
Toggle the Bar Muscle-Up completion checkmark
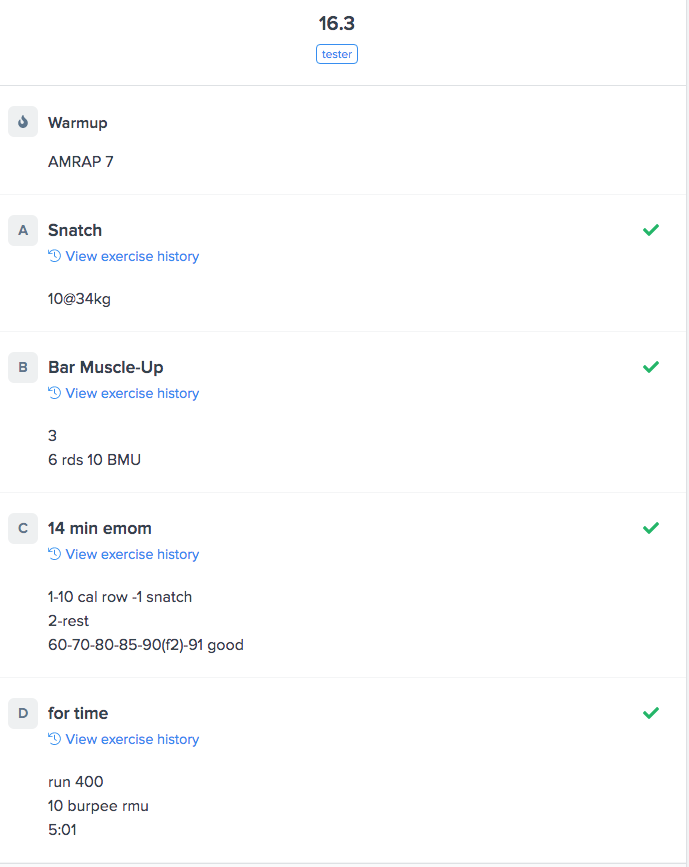pos(651,367)
